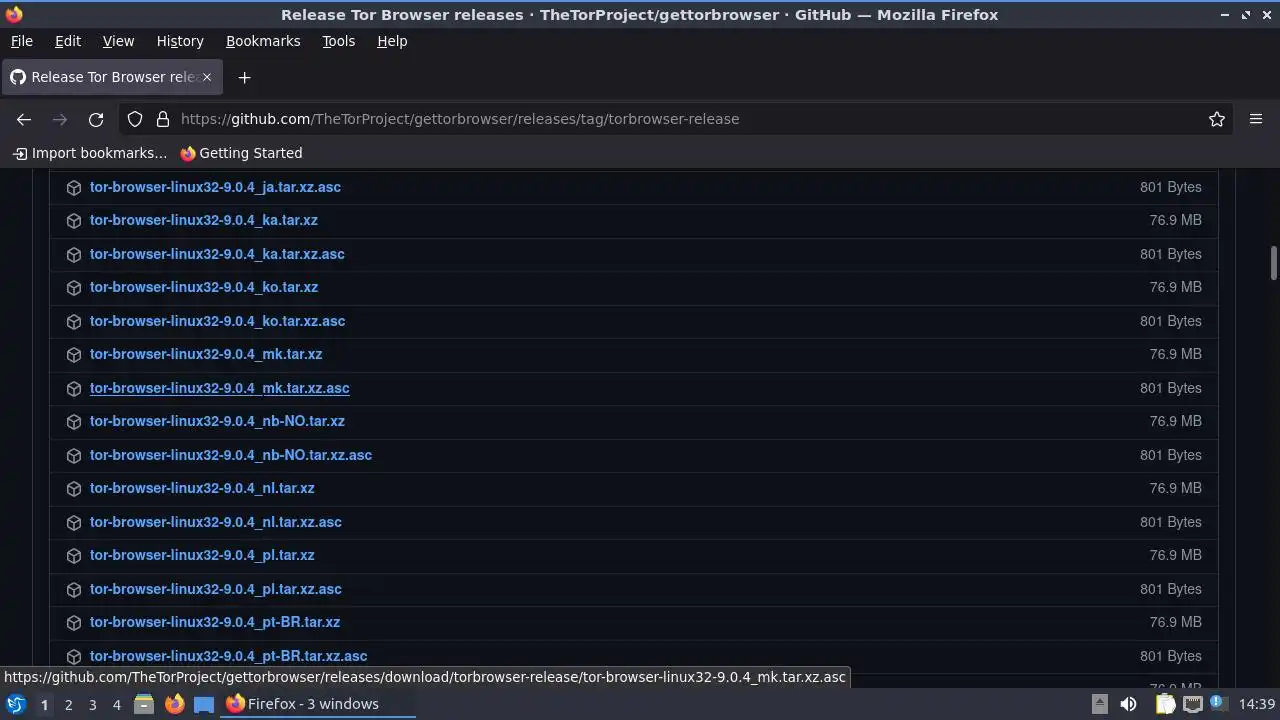Switch to virtual desktop 3
1280x720 pixels.
(92, 704)
